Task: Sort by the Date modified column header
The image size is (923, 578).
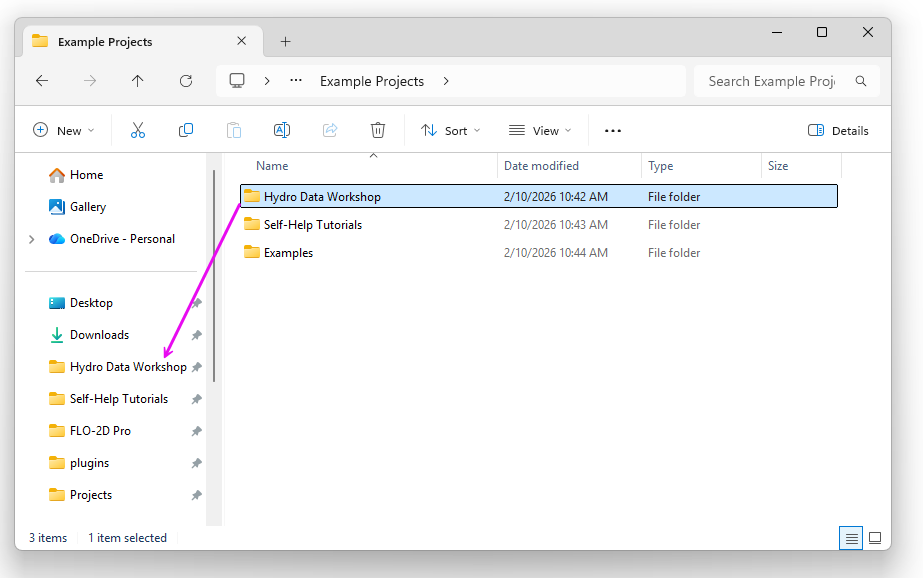Action: click(541, 166)
